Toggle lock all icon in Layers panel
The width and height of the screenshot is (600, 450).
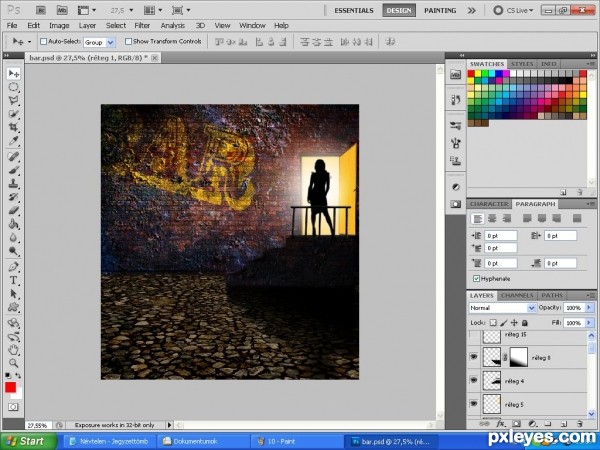pos(525,323)
